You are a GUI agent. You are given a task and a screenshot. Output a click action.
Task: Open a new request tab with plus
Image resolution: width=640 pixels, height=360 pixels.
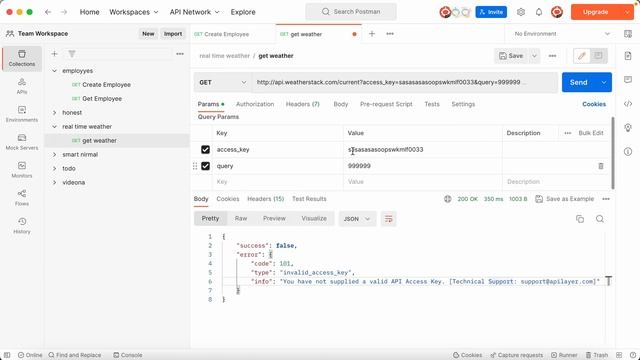click(372, 34)
